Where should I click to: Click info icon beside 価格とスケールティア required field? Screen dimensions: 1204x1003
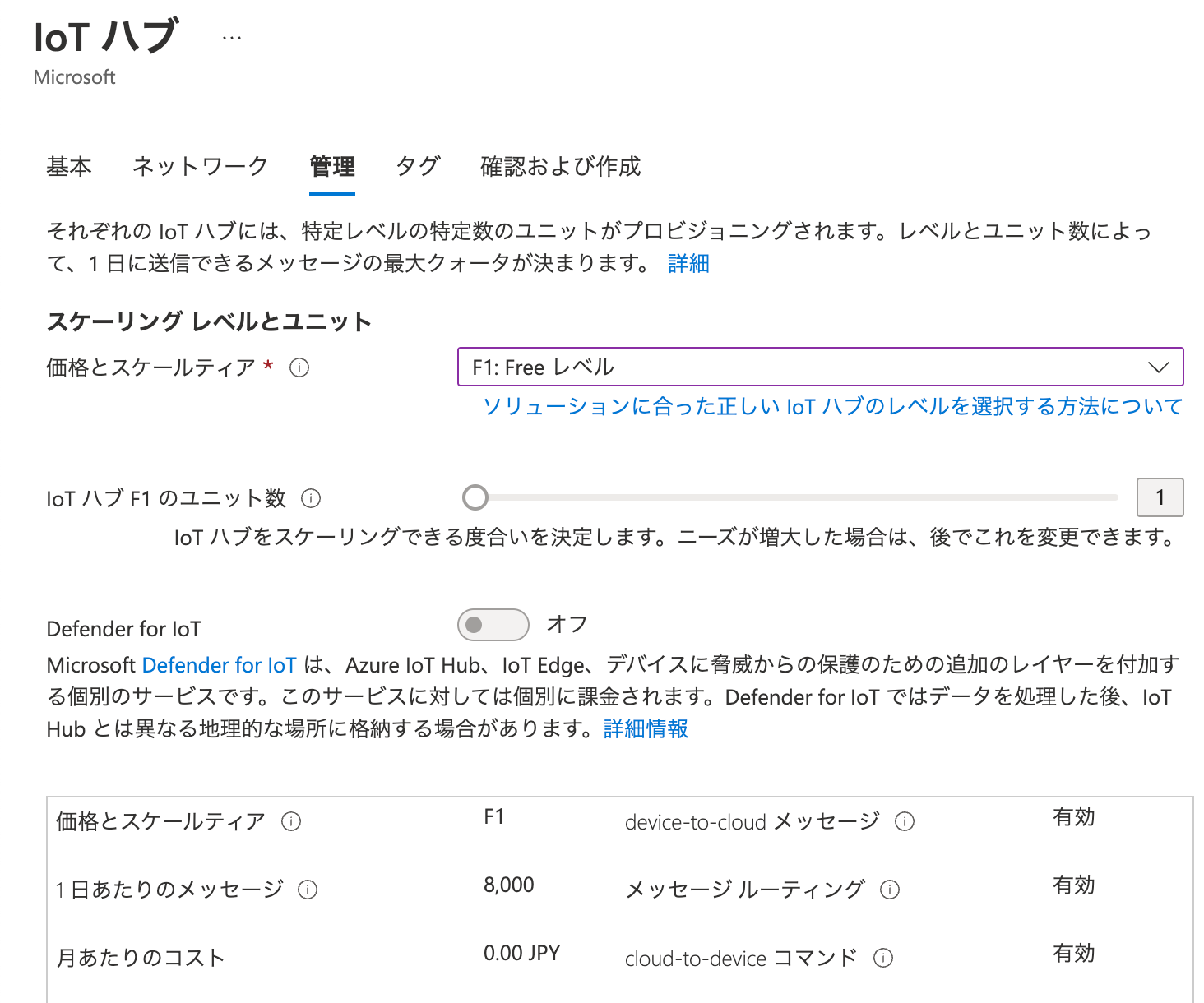click(x=299, y=367)
